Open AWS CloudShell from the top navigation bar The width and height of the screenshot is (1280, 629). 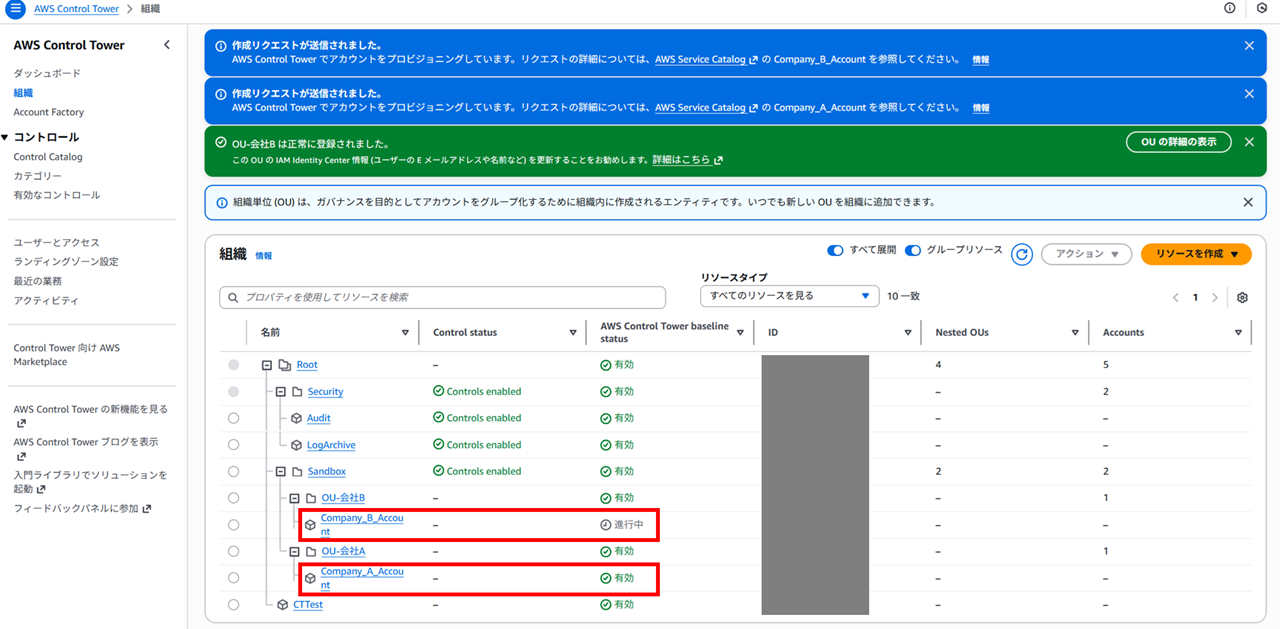point(1262,8)
